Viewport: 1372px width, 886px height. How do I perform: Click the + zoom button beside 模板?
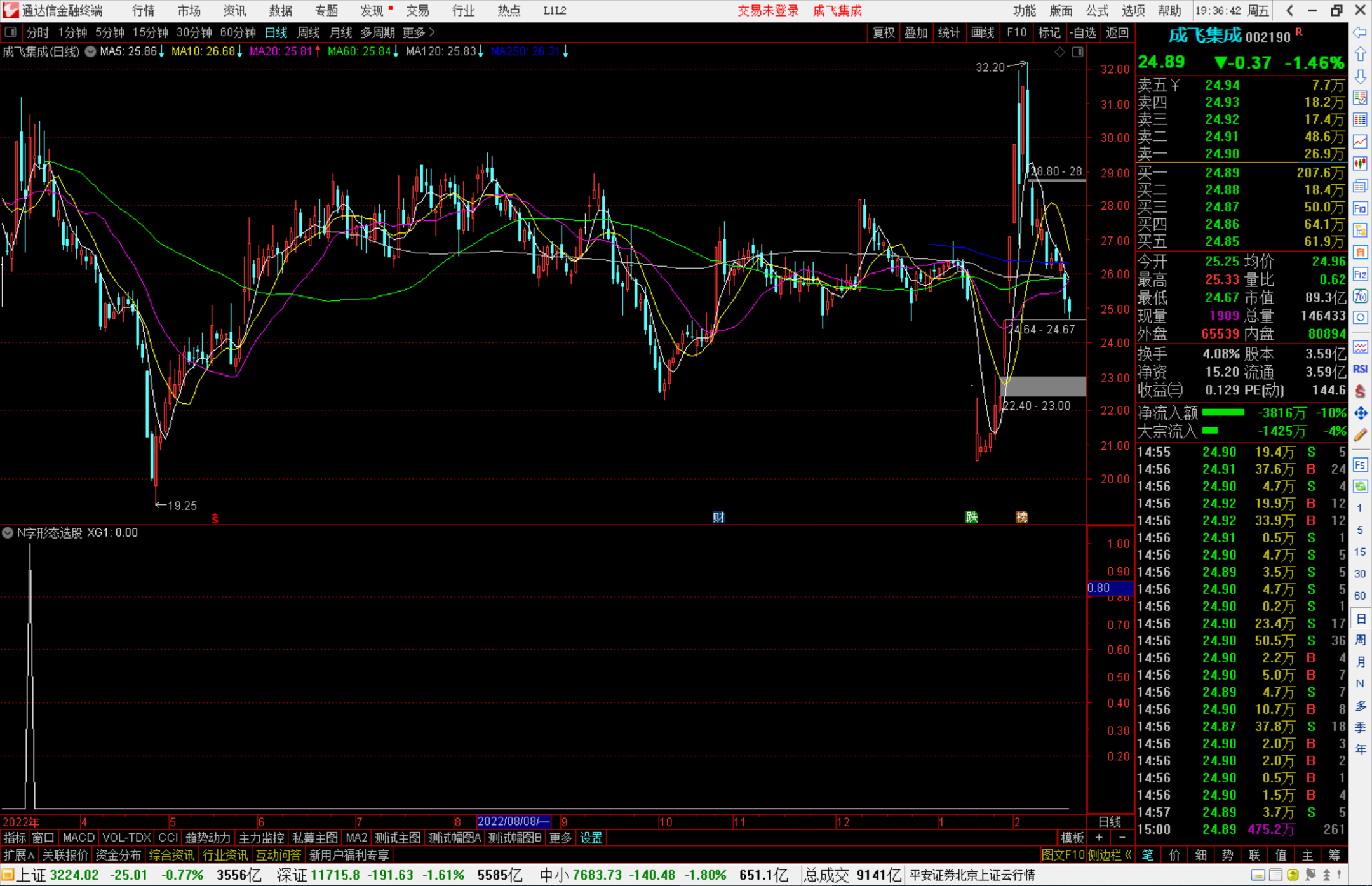coord(1099,837)
